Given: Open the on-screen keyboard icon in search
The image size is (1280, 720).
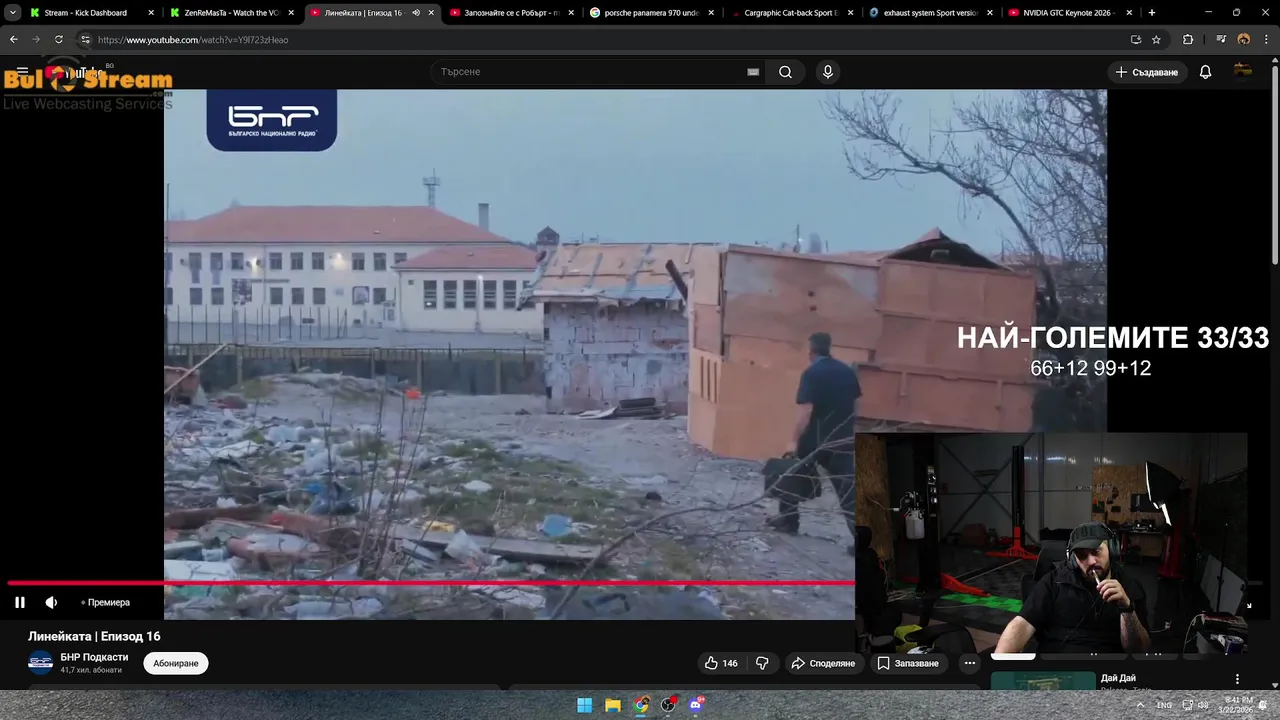Looking at the screenshot, I should pyautogui.click(x=753, y=72).
